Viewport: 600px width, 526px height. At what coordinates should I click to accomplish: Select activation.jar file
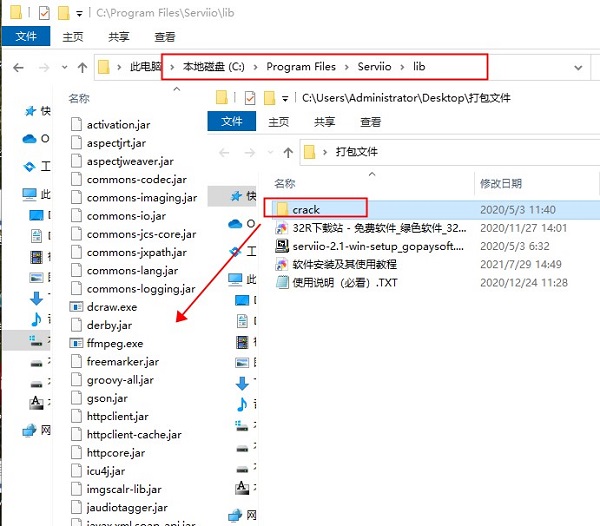click(110, 125)
